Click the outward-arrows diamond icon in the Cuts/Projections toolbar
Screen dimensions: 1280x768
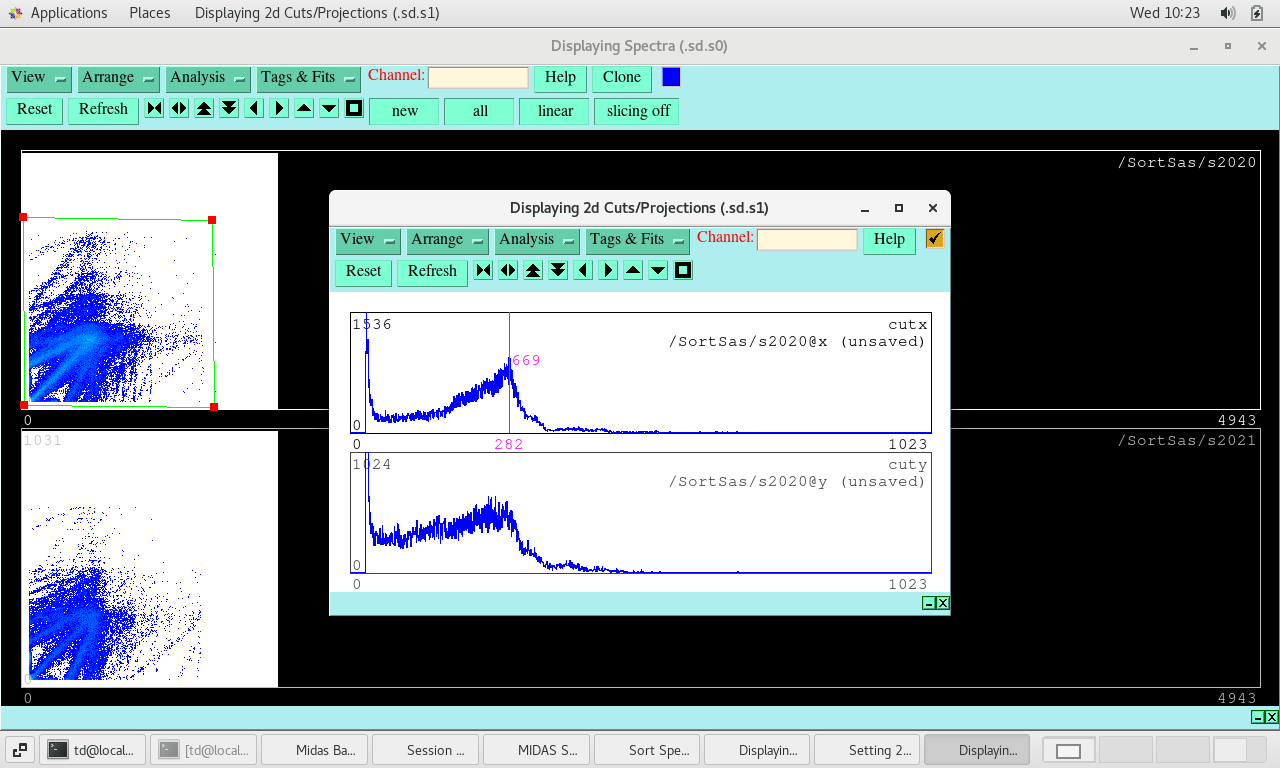point(508,271)
